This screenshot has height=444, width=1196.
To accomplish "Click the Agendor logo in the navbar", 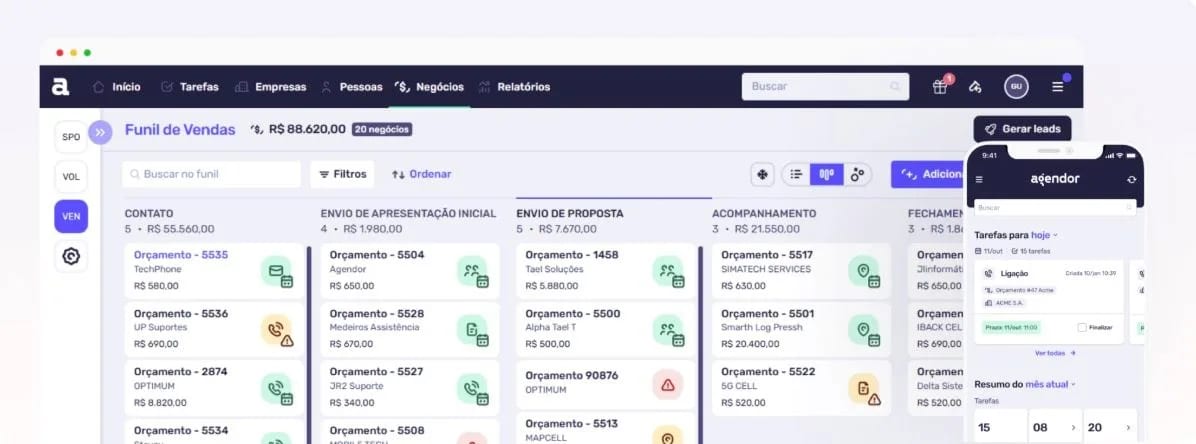I will (x=60, y=87).
